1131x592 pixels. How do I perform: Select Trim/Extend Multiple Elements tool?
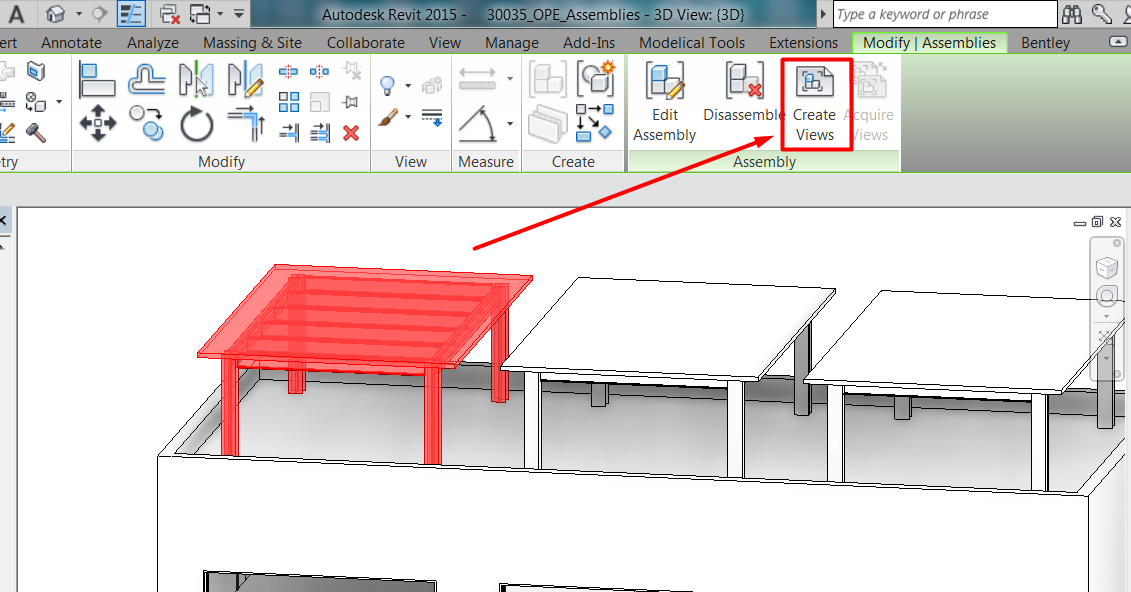pyautogui.click(x=320, y=132)
